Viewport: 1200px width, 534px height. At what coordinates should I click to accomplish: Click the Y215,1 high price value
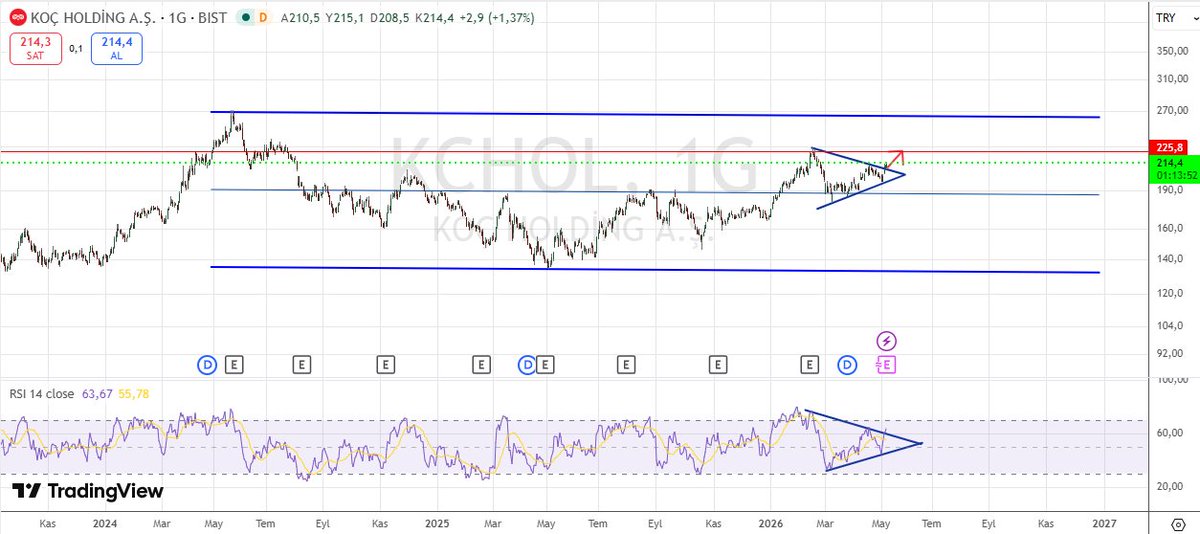pyautogui.click(x=343, y=18)
